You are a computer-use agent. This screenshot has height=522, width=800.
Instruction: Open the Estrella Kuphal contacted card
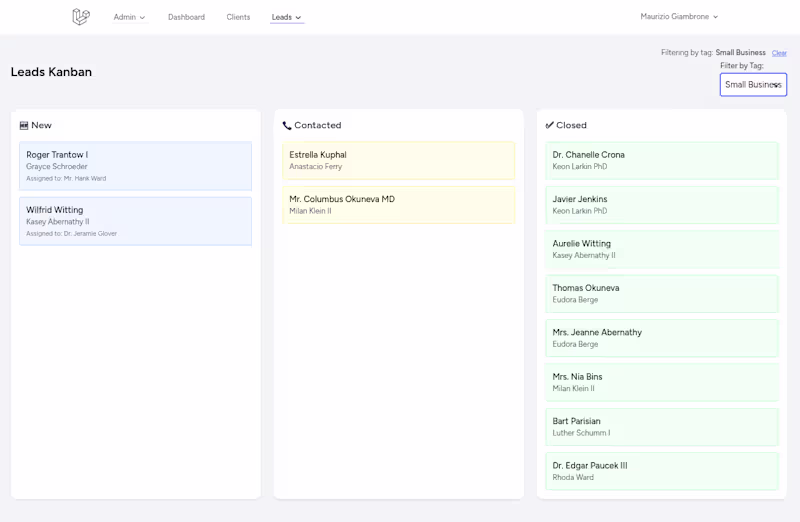click(398, 160)
